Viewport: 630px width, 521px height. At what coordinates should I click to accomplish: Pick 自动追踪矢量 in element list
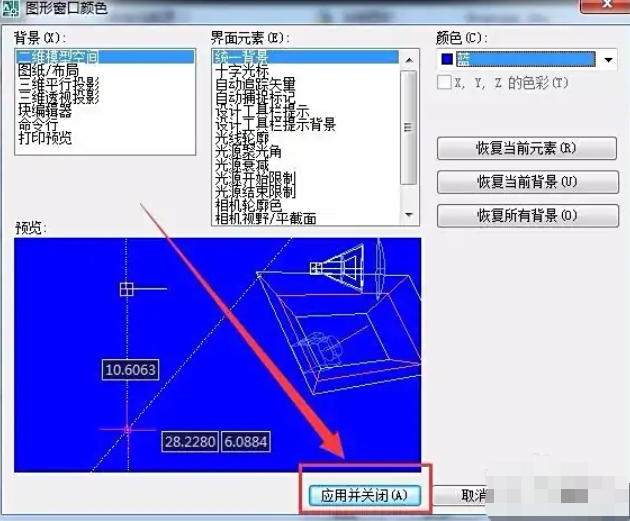click(255, 84)
